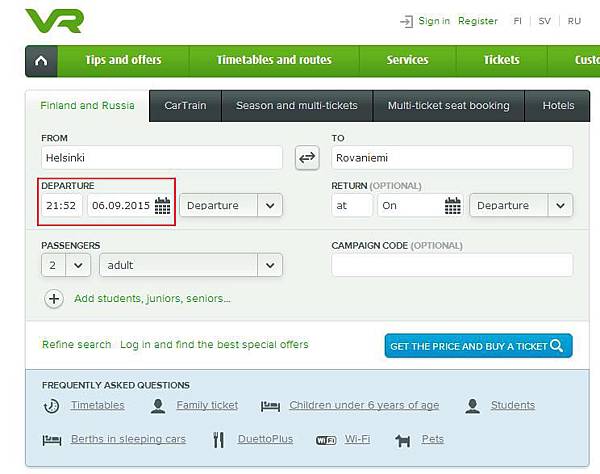Swap From and To stations
Image resolution: width=600 pixels, height=474 pixels.
tap(307, 158)
